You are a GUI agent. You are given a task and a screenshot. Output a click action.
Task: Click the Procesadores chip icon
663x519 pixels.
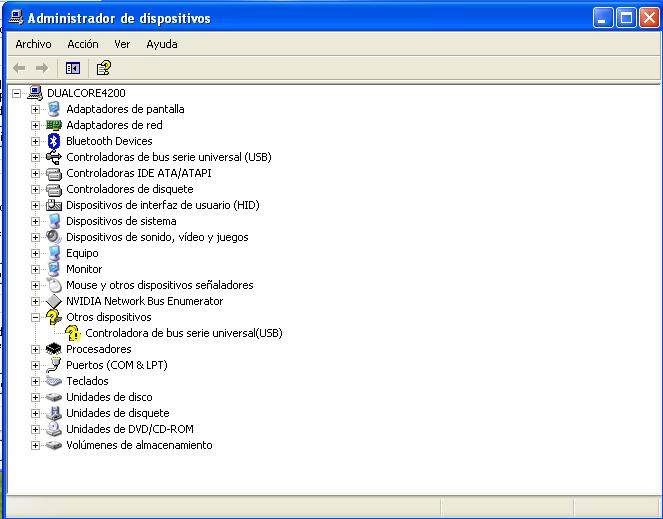tap(54, 349)
